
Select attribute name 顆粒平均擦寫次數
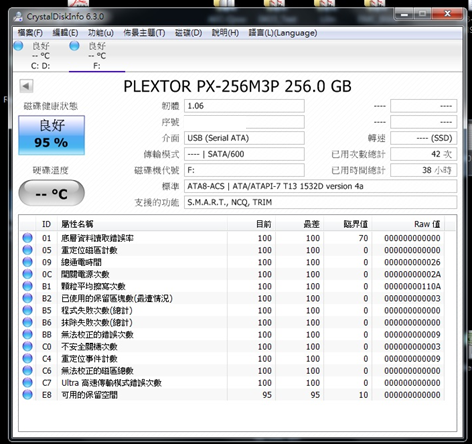[93, 286]
